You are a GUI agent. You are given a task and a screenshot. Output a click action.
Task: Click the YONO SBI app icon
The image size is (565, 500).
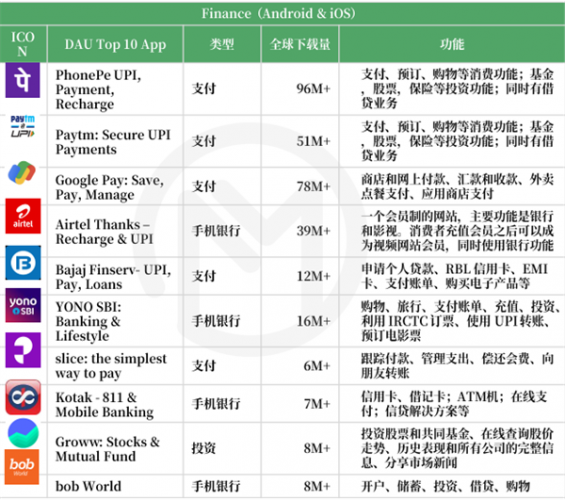[23, 305]
